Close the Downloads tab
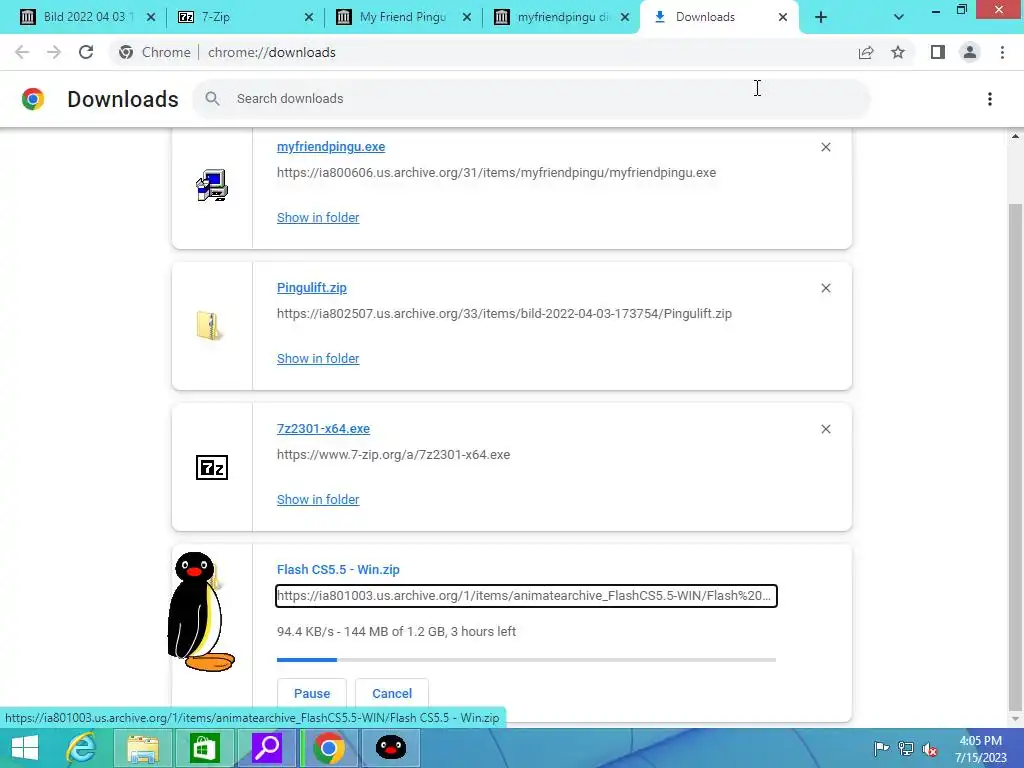 click(x=783, y=17)
